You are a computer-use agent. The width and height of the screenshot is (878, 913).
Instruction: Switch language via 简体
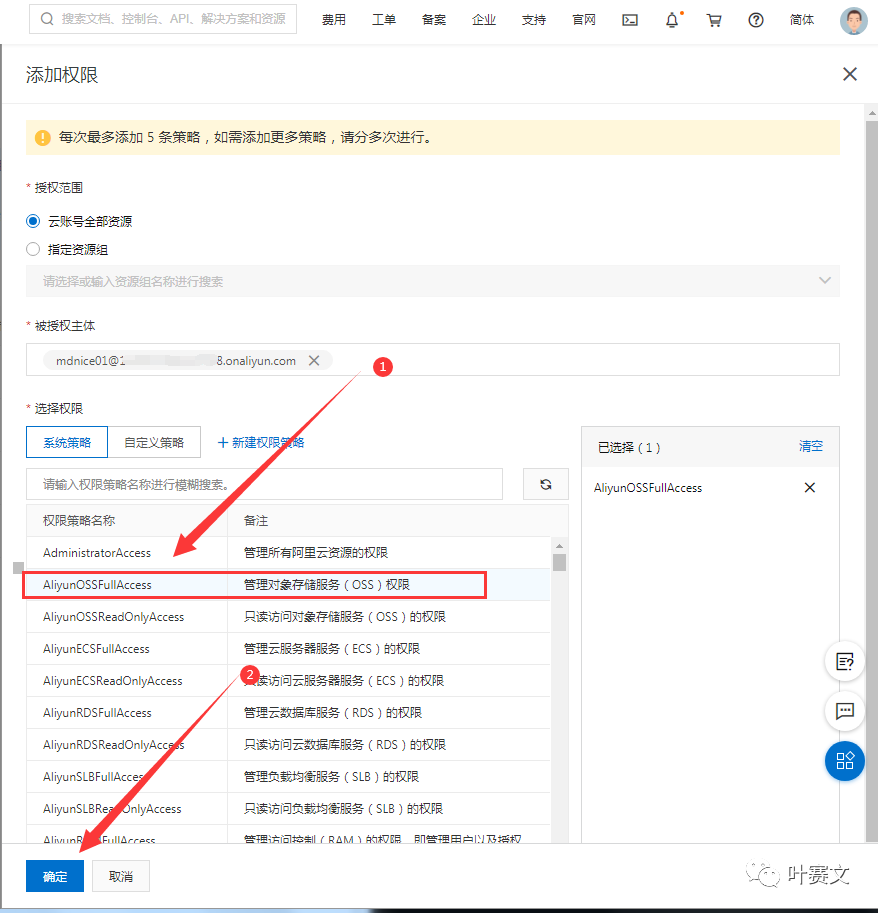[x=802, y=20]
